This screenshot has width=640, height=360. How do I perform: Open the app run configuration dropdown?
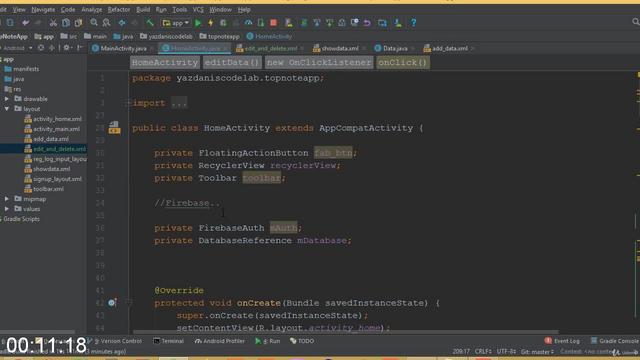(x=176, y=23)
